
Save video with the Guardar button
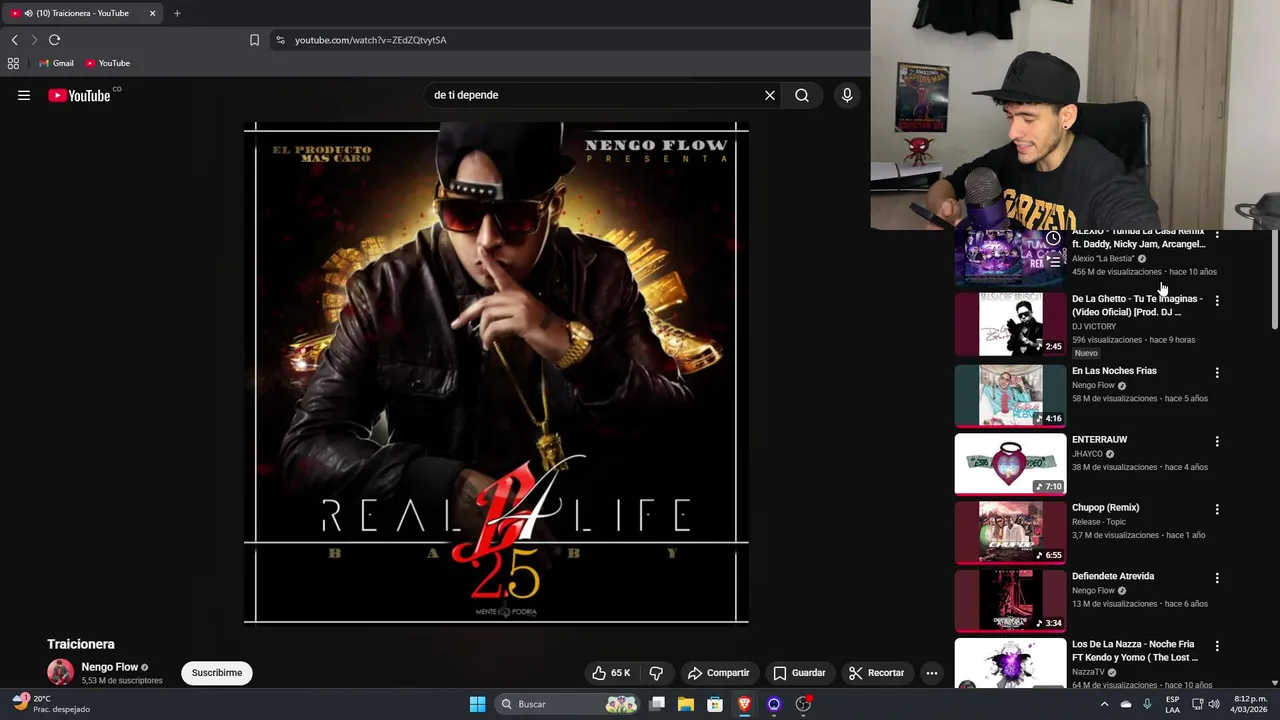click(x=799, y=673)
